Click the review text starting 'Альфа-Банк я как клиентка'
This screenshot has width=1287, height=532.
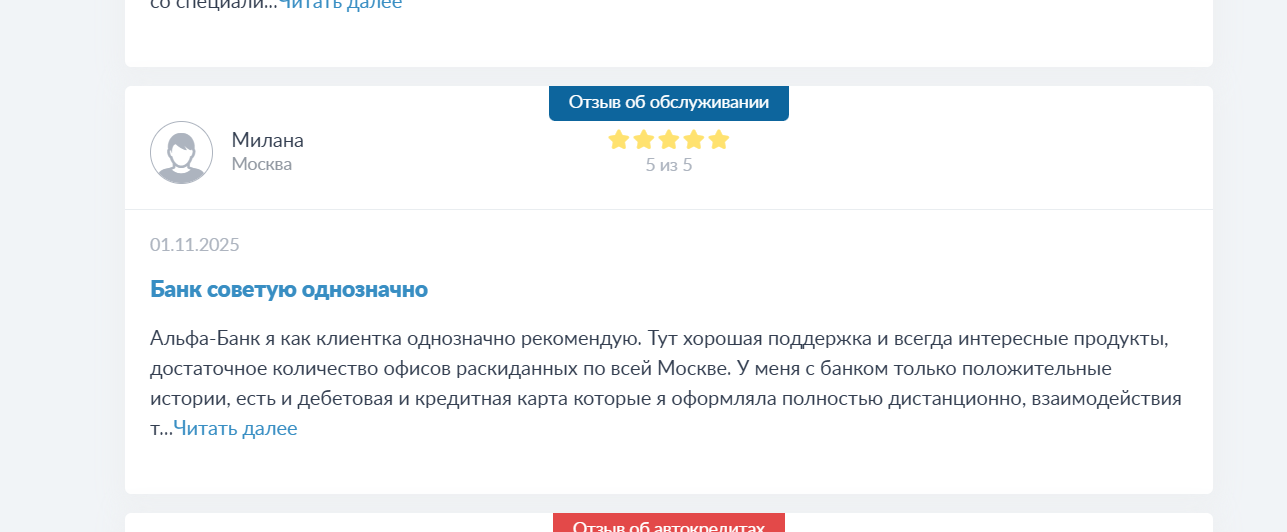666,383
